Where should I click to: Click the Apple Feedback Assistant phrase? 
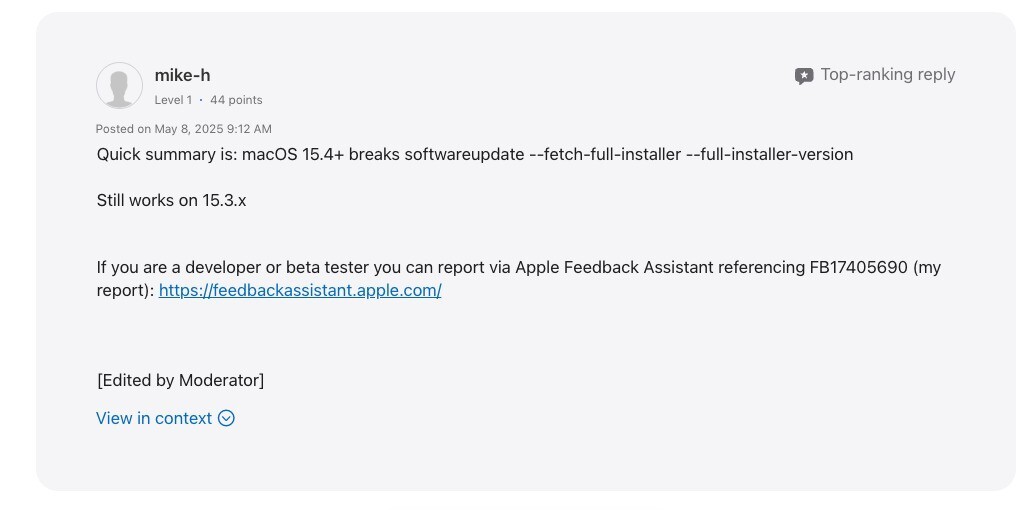(x=614, y=267)
